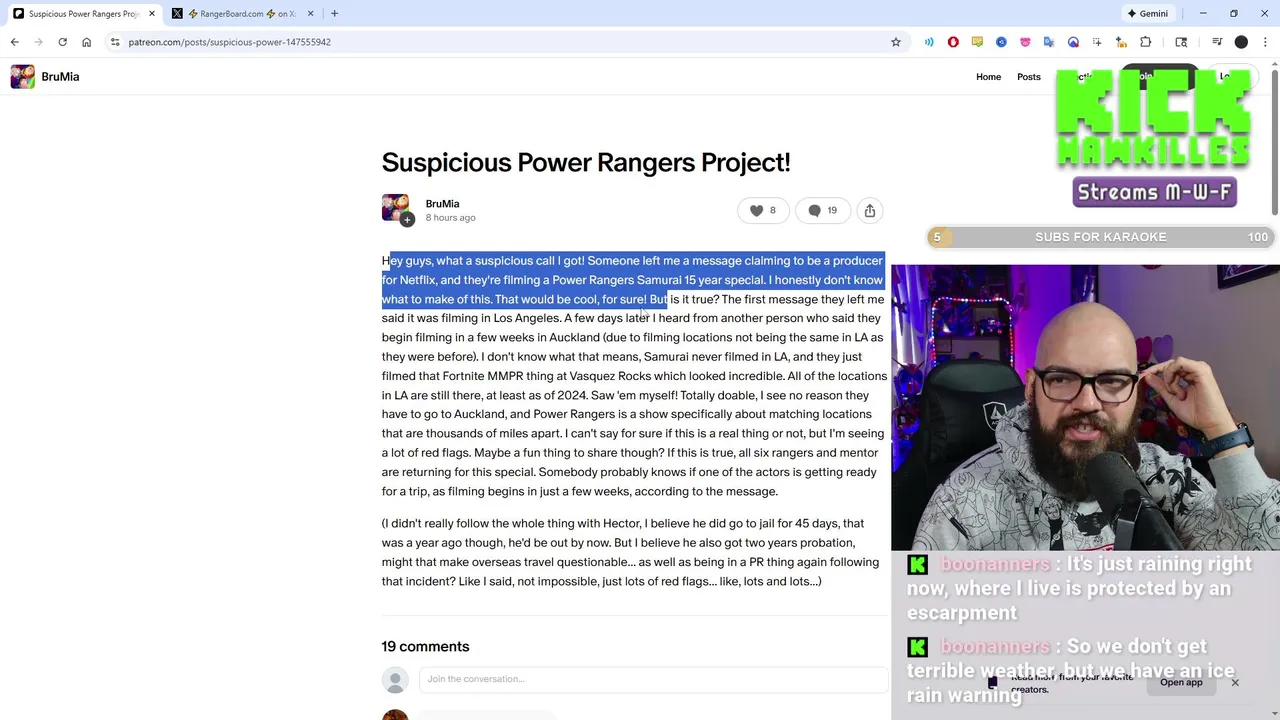Go back to the previous page
The image size is (1280, 720).
coord(14,42)
